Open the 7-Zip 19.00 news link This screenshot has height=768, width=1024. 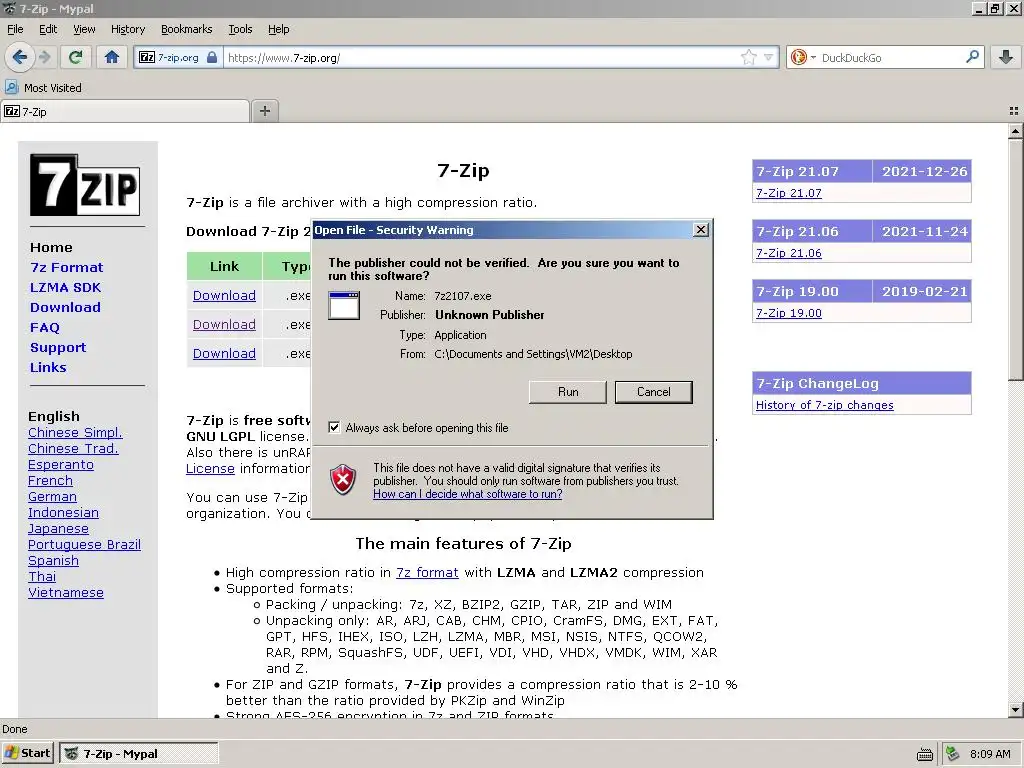click(x=788, y=313)
